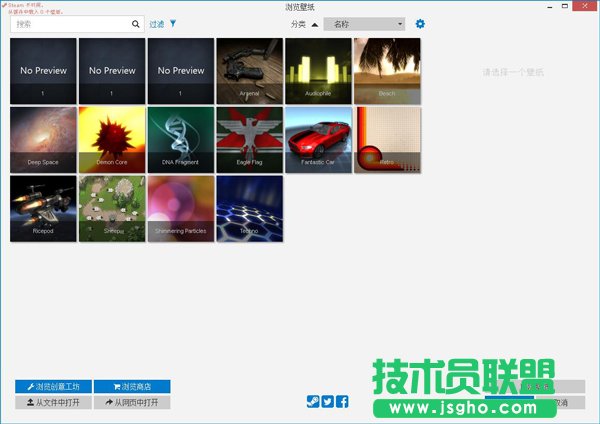Open settings with the gear icon
Viewport: 600px width, 424px height.
(420, 24)
